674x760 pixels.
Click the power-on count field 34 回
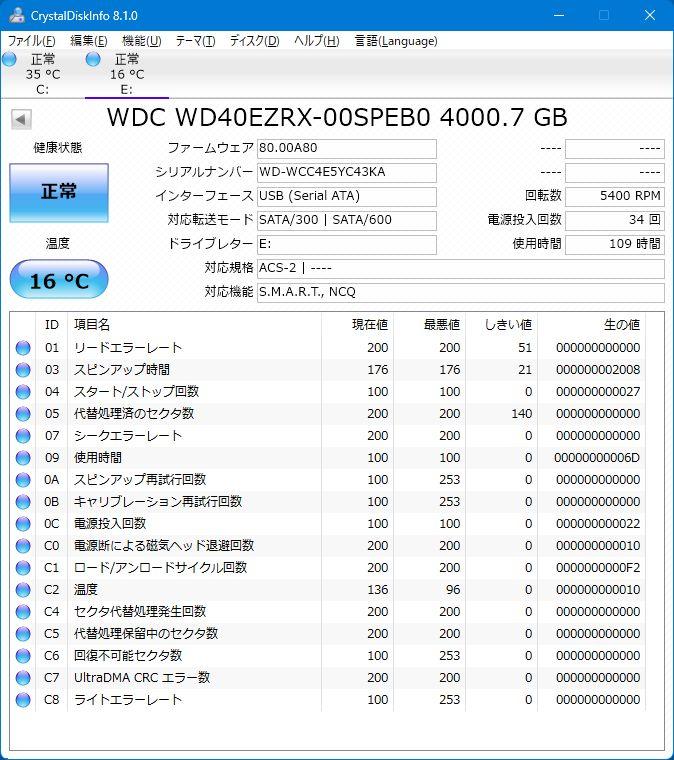[614, 220]
